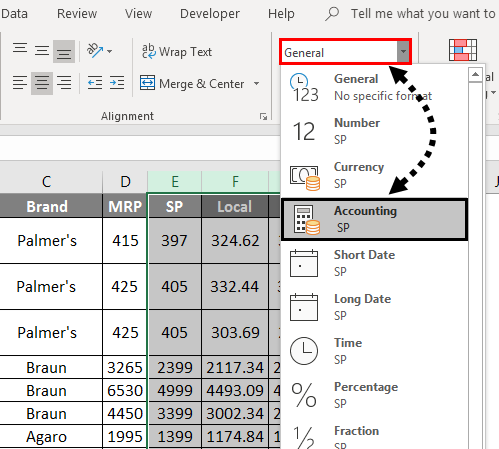This screenshot has height=449, width=499.
Task: Click the Agaro brand cell
Action: click(x=51, y=436)
